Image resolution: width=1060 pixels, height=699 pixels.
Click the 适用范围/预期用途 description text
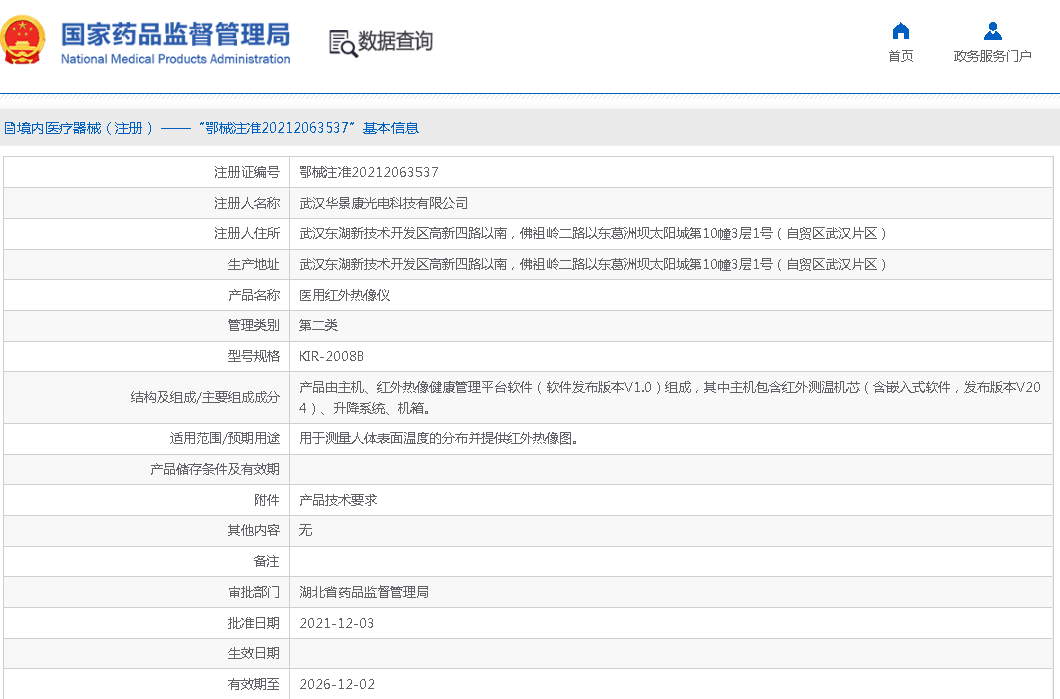439,438
